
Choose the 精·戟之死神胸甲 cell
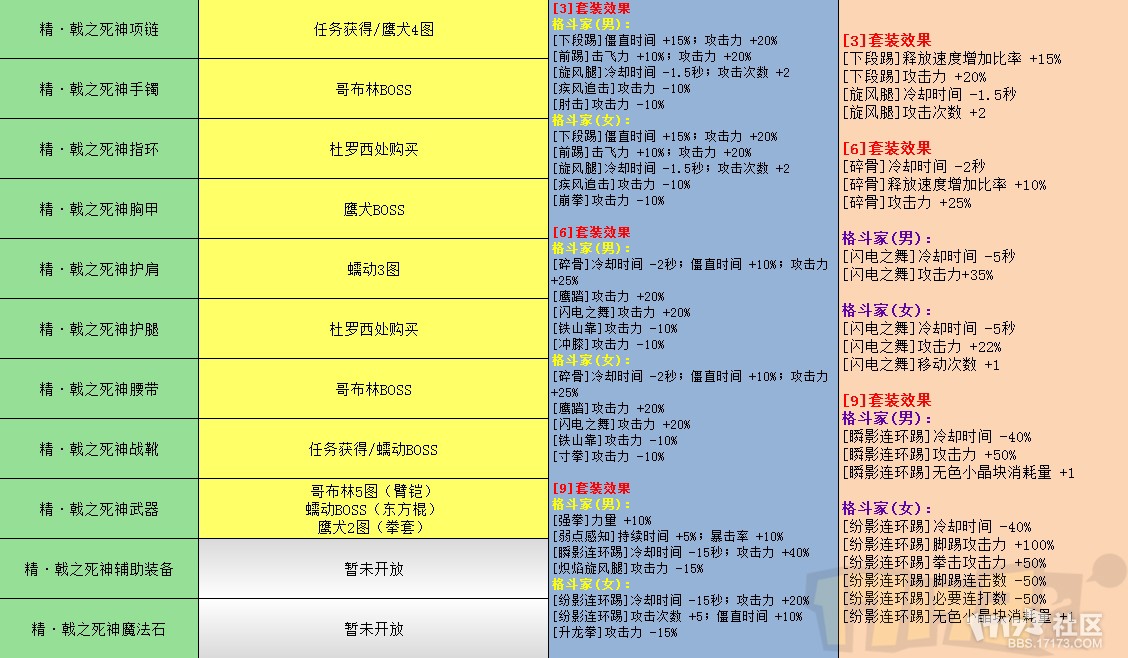99,209
